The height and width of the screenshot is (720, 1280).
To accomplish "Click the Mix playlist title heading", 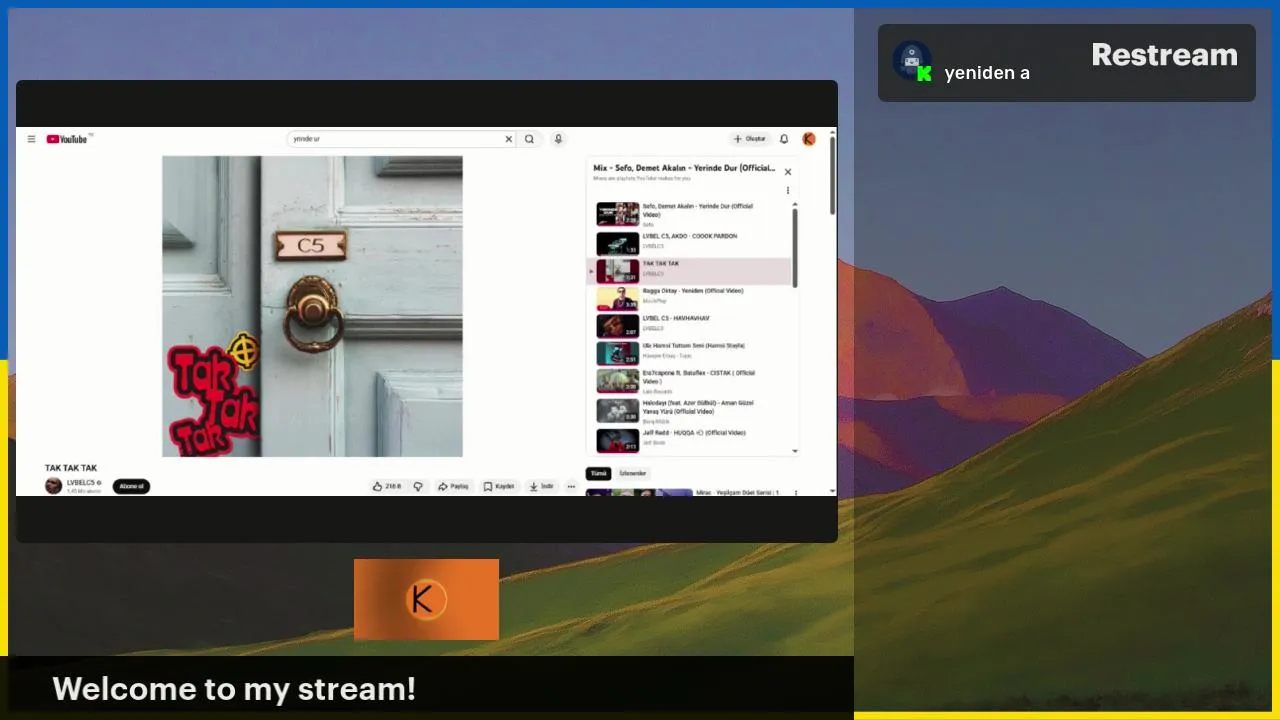I will [684, 168].
